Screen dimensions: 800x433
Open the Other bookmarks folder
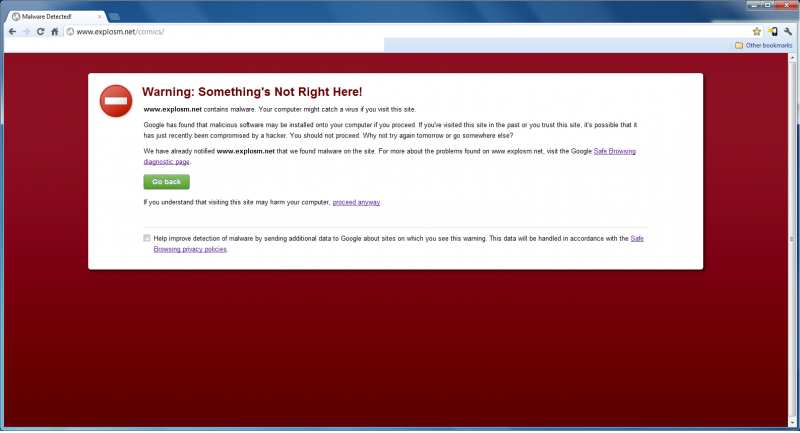pyautogui.click(x=764, y=45)
